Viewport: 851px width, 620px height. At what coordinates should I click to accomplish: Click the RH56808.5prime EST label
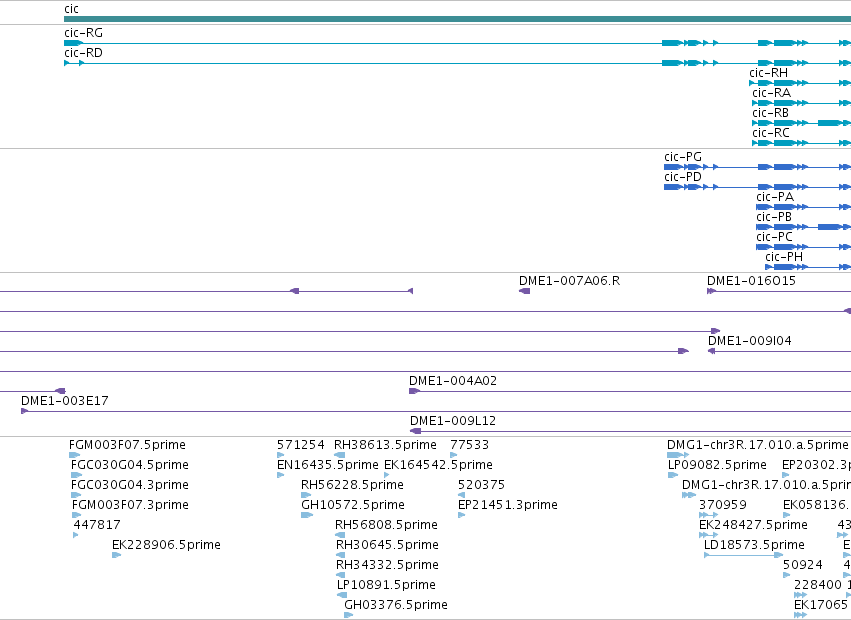coord(386,526)
